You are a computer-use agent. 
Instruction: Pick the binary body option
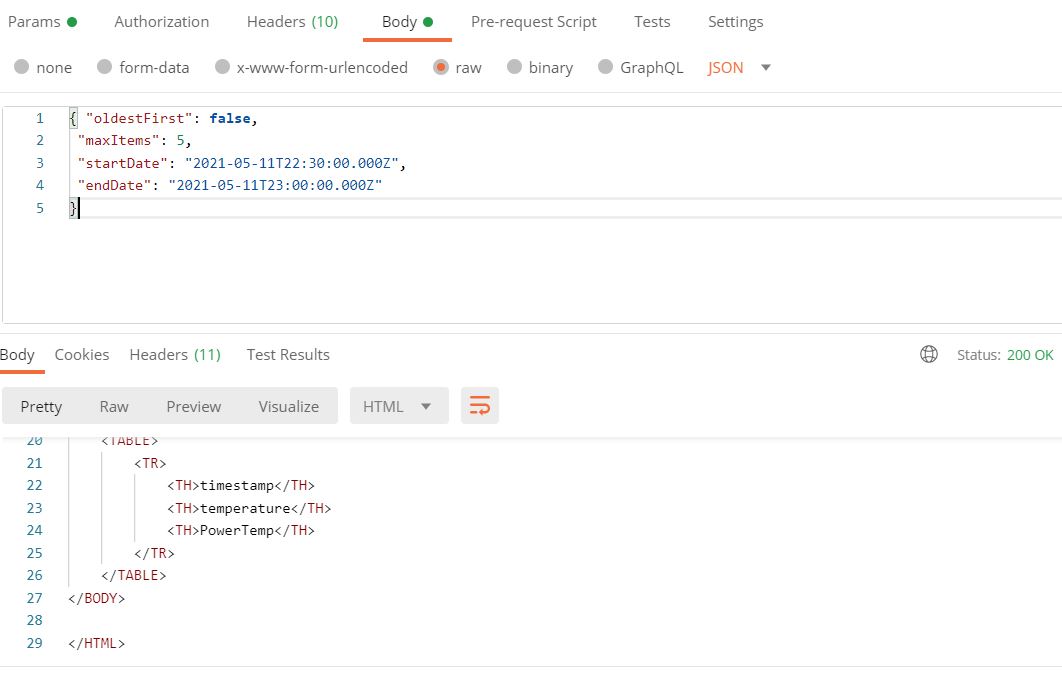(515, 68)
